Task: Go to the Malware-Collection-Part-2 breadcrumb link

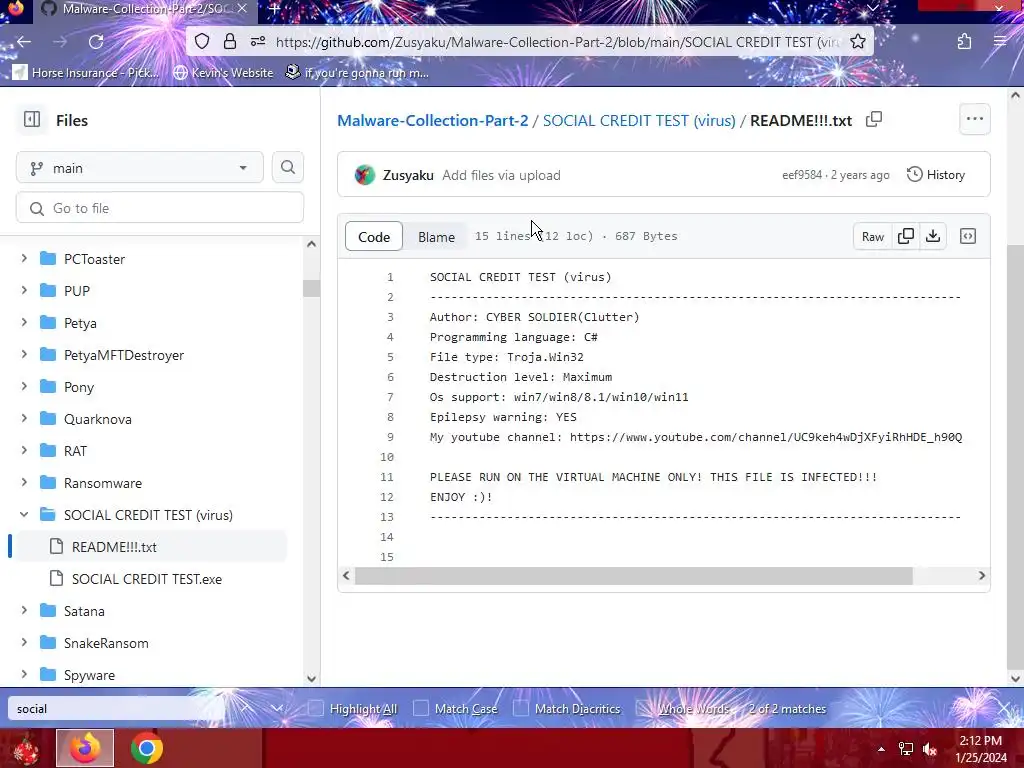Action: pos(432,121)
